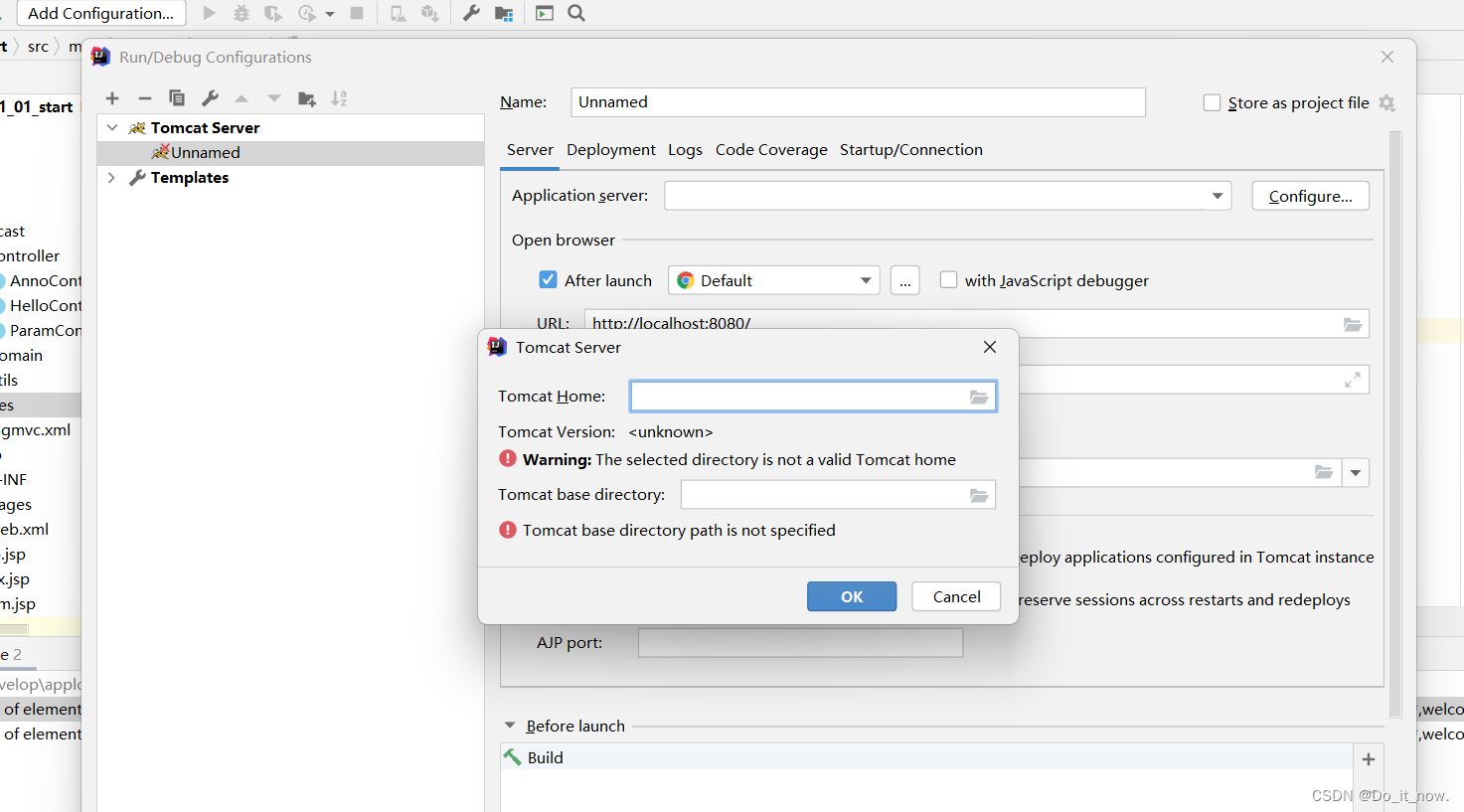Toggle Store as project file checkbox
The image size is (1464, 812).
point(1212,102)
